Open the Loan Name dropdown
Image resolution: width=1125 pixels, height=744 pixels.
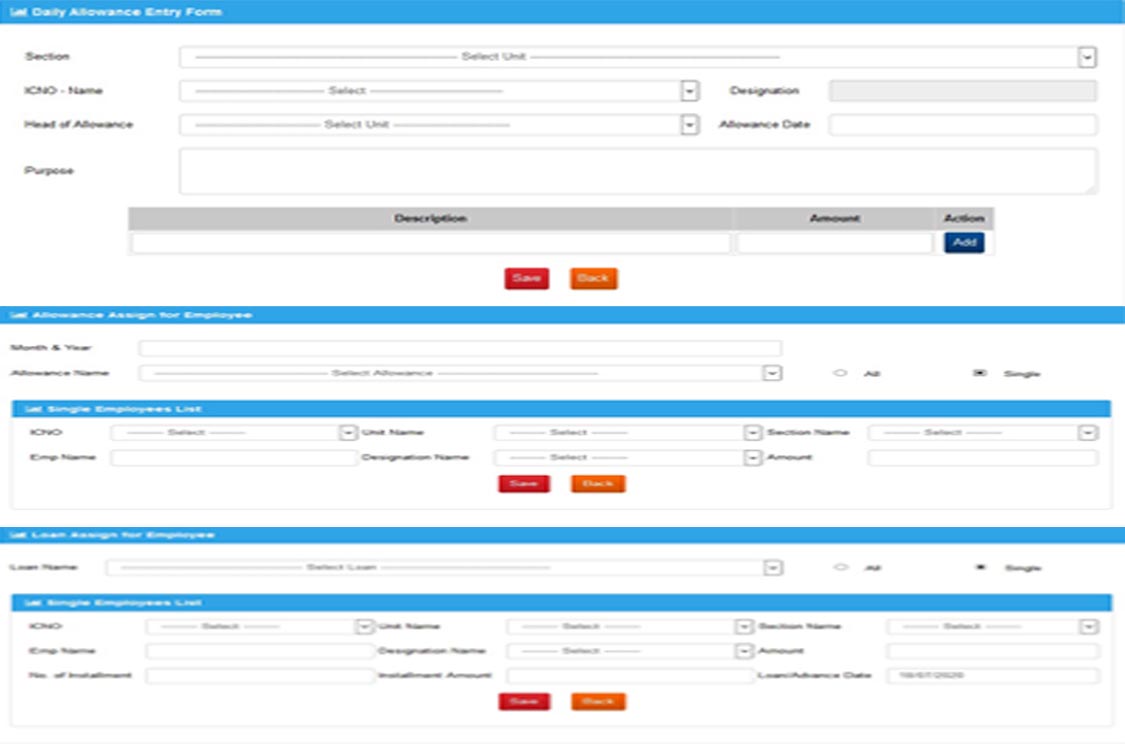444,567
